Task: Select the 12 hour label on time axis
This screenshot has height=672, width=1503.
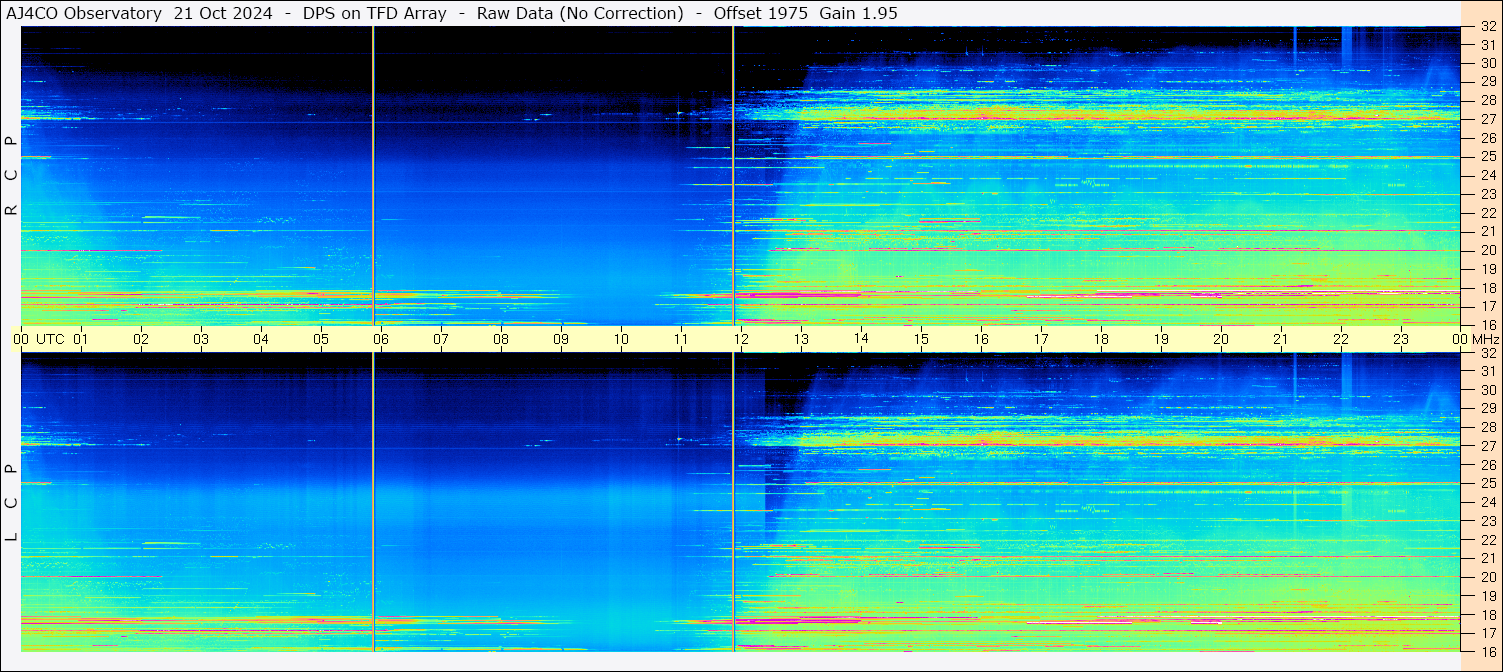Action: (741, 339)
